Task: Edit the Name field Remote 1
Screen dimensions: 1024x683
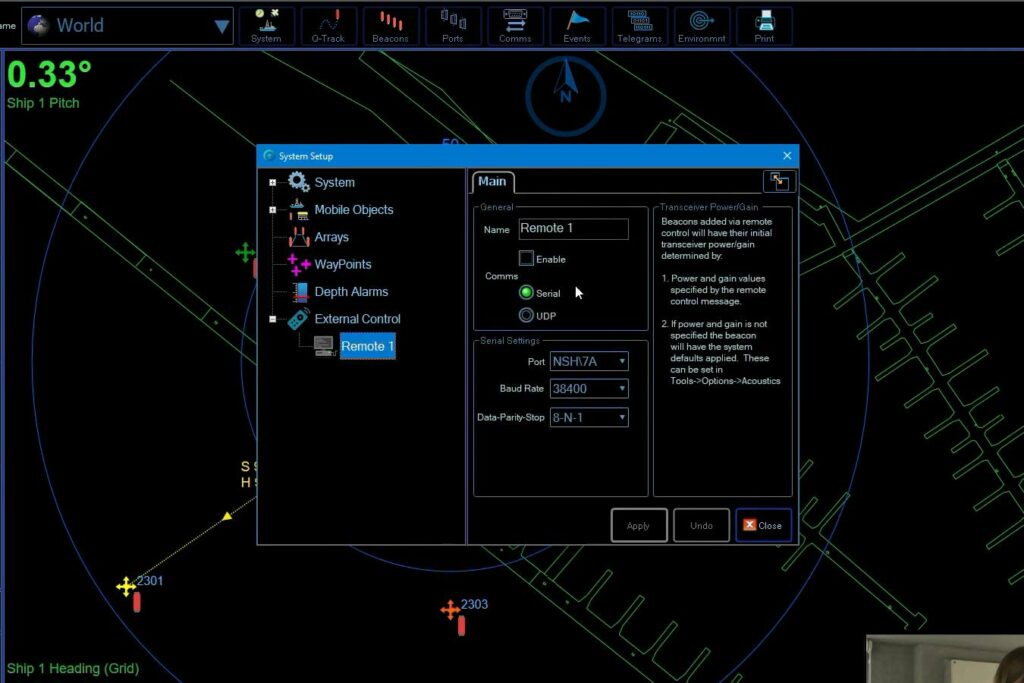Action: pos(573,229)
